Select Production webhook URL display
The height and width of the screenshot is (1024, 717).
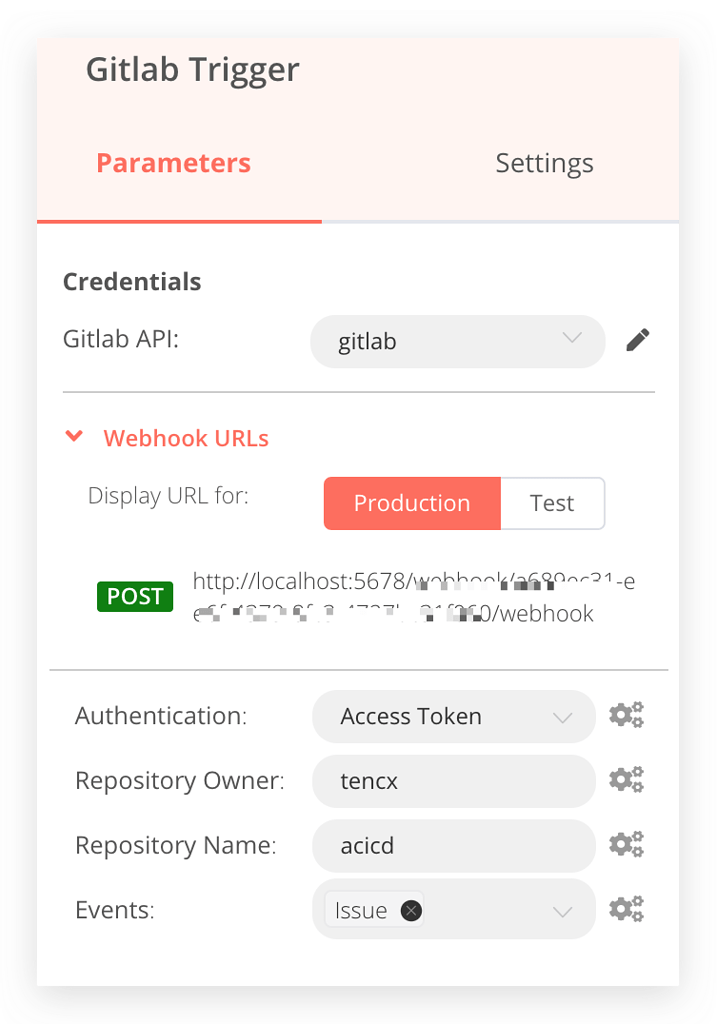(411, 503)
